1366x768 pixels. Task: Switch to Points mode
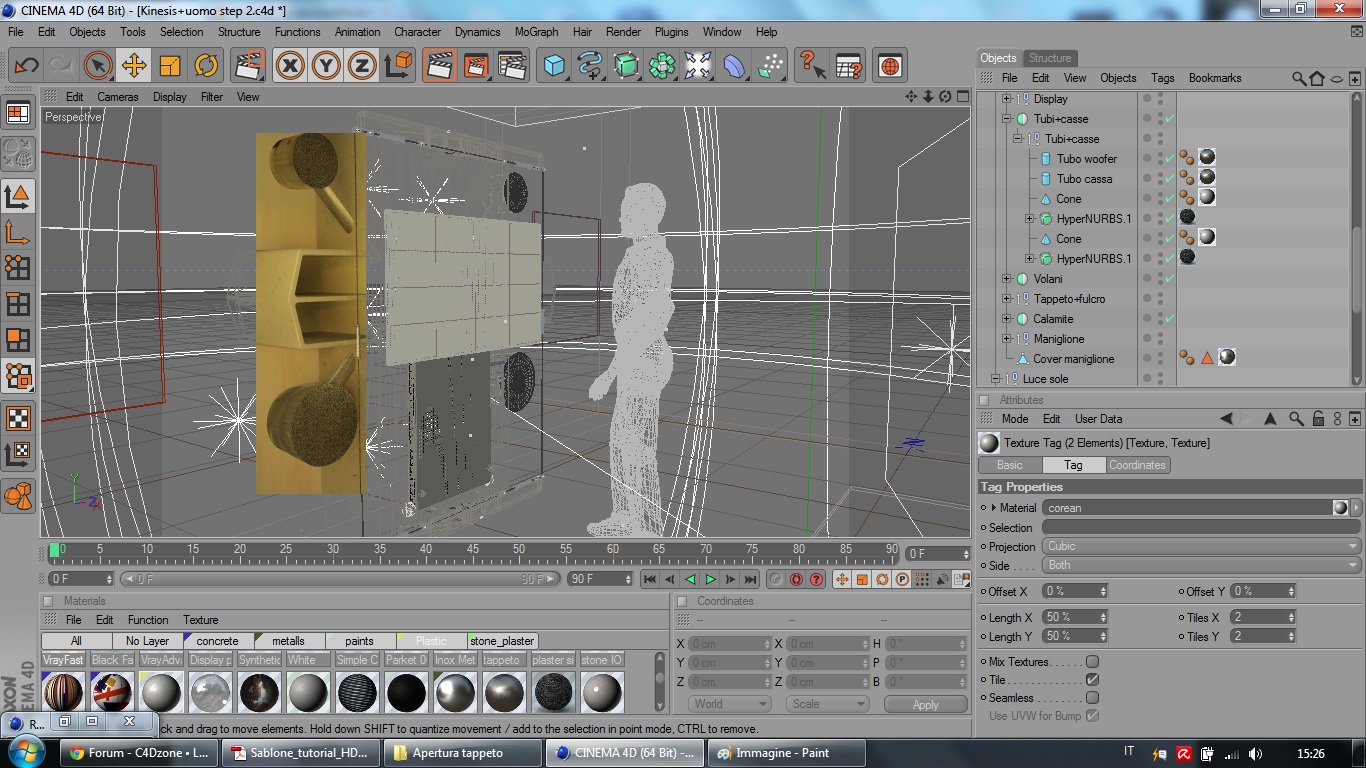coord(18,268)
